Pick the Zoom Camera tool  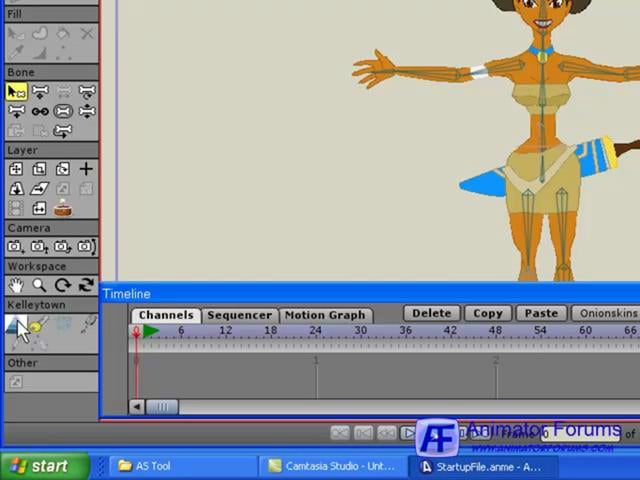pos(39,247)
